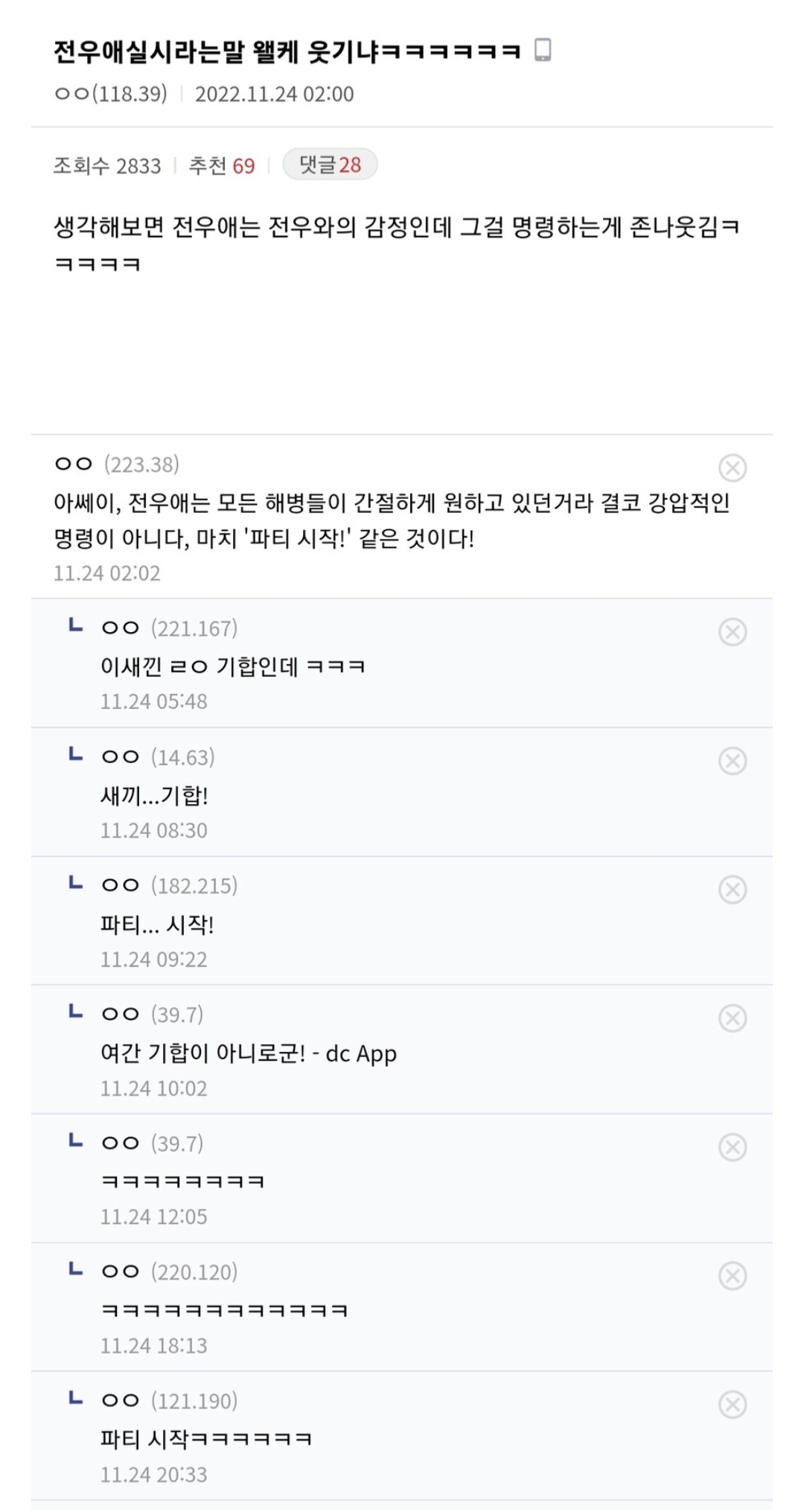Click the first comment body text
804x1512 pixels.
[x=391, y=520]
